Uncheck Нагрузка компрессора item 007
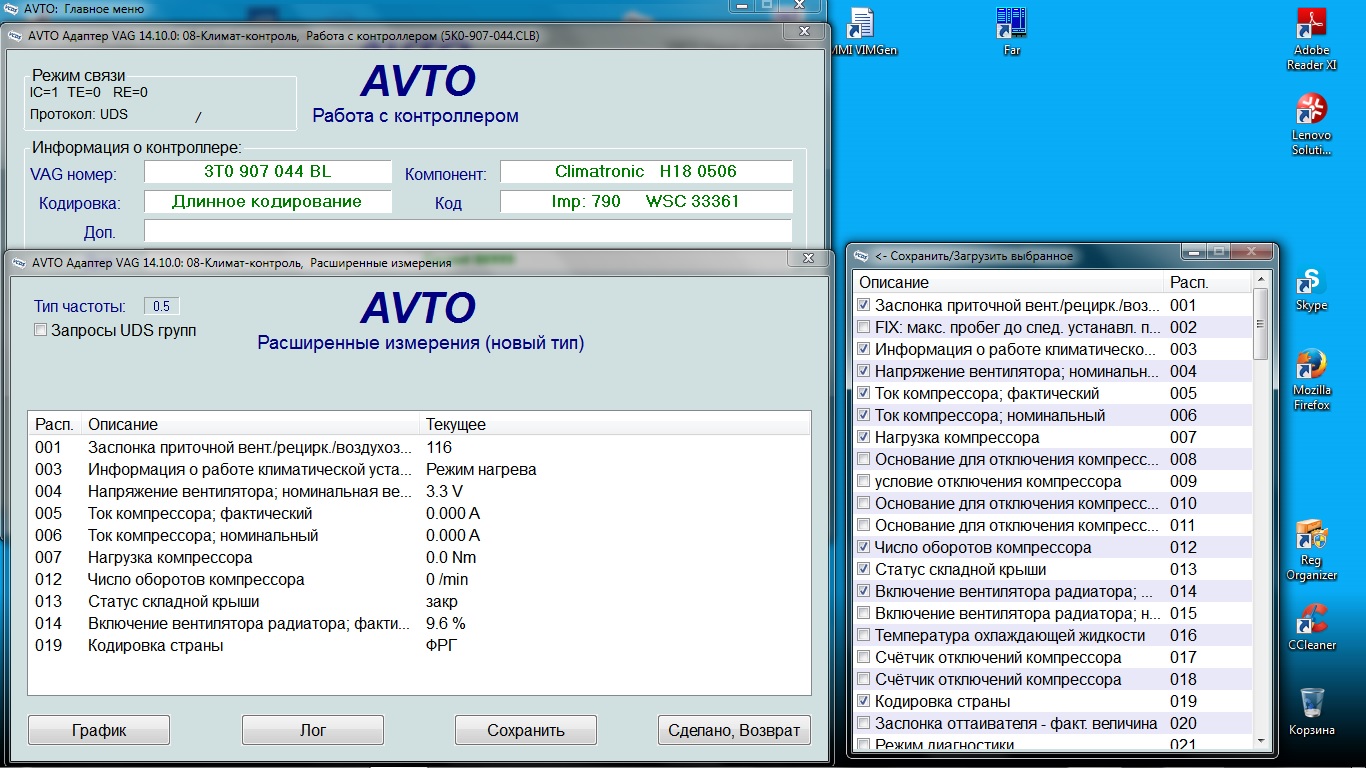The width and height of the screenshot is (1366, 768). tap(865, 438)
